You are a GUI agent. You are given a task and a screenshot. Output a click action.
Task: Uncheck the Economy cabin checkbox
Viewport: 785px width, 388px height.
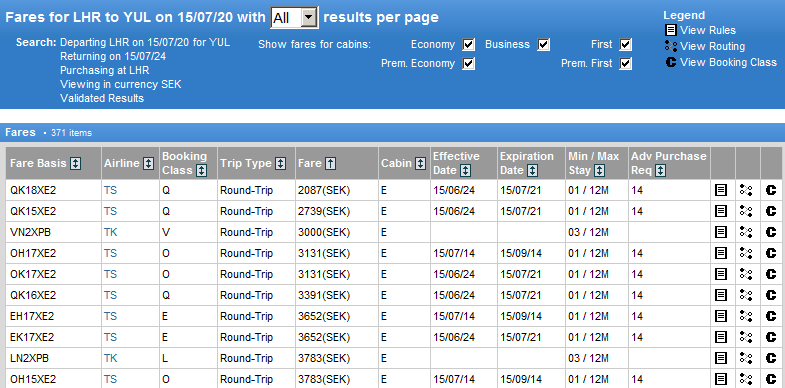pyautogui.click(x=469, y=45)
